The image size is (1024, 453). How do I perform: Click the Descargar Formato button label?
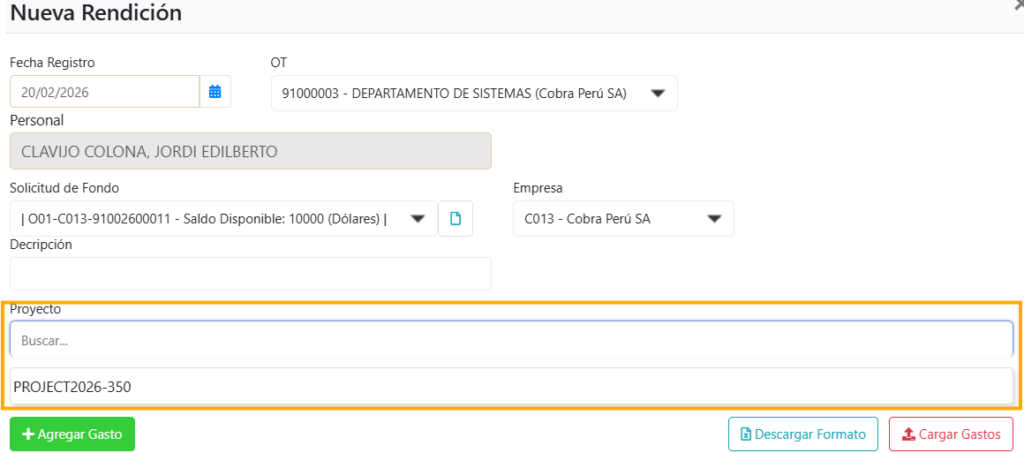[811, 435]
